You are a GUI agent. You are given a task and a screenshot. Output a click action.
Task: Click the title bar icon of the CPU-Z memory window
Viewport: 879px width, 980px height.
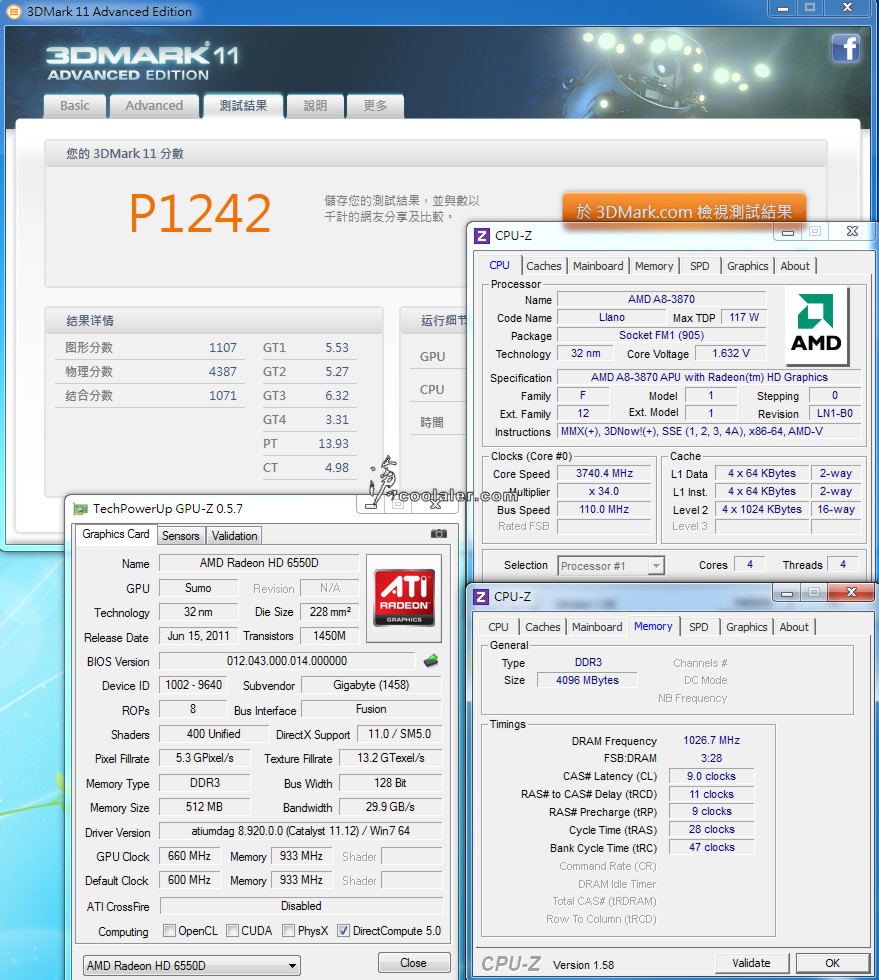[481, 597]
